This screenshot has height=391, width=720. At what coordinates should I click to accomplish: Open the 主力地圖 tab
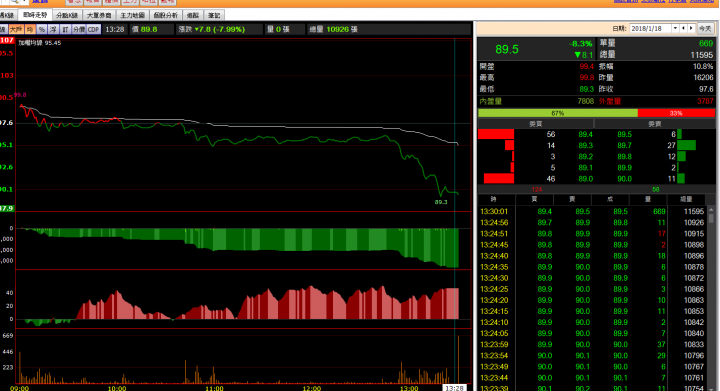(133, 15)
